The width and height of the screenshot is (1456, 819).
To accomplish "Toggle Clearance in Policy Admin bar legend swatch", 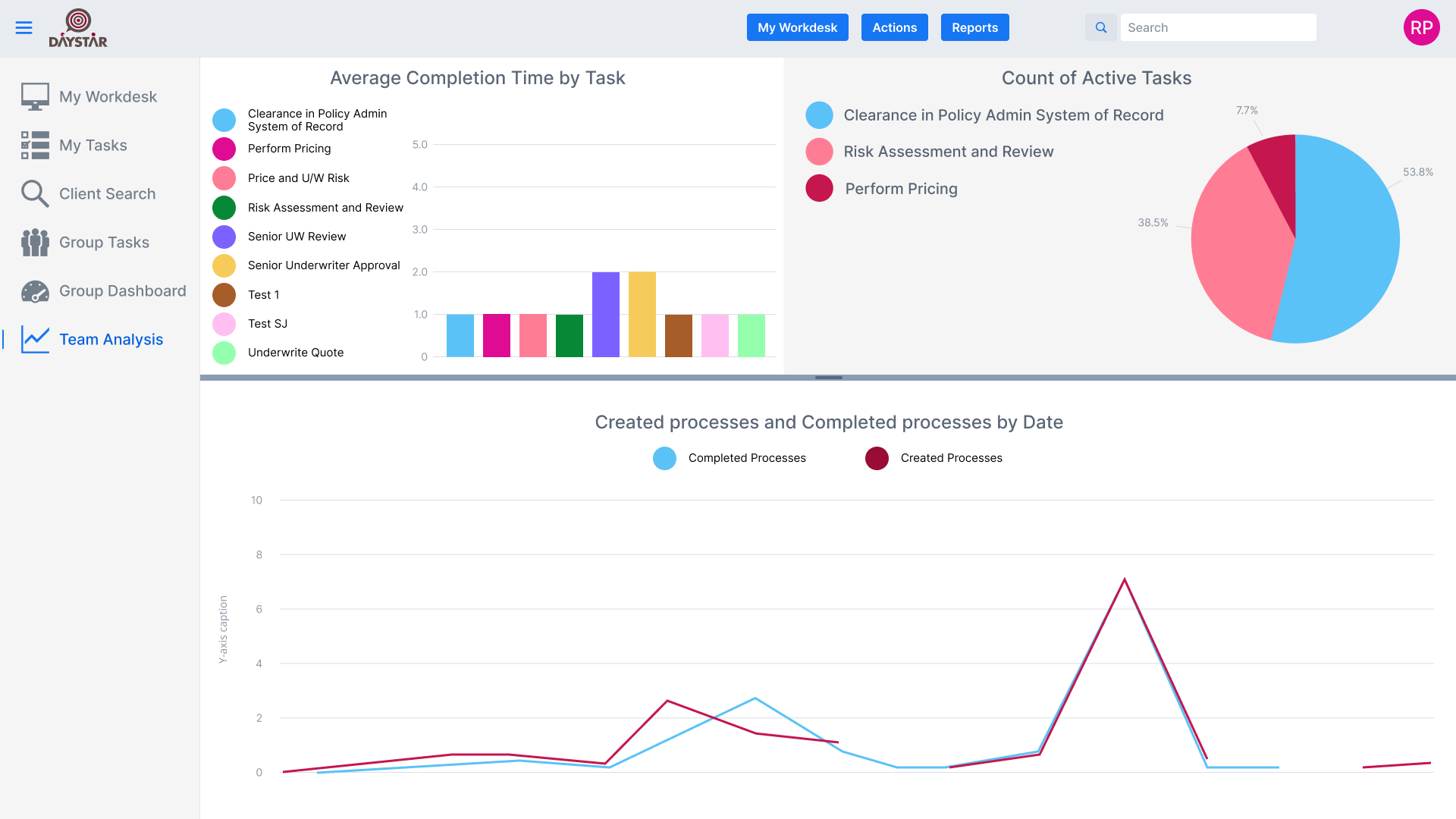I will click(x=224, y=120).
